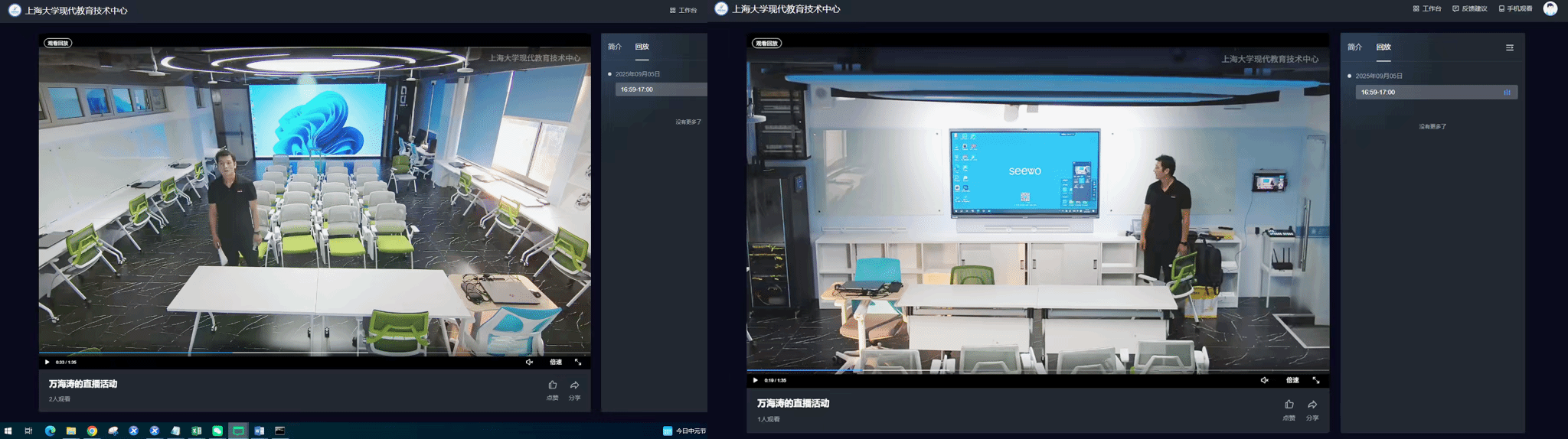Unmute the right video player's volume
This screenshot has height=439, width=1568.
pos(1264,380)
